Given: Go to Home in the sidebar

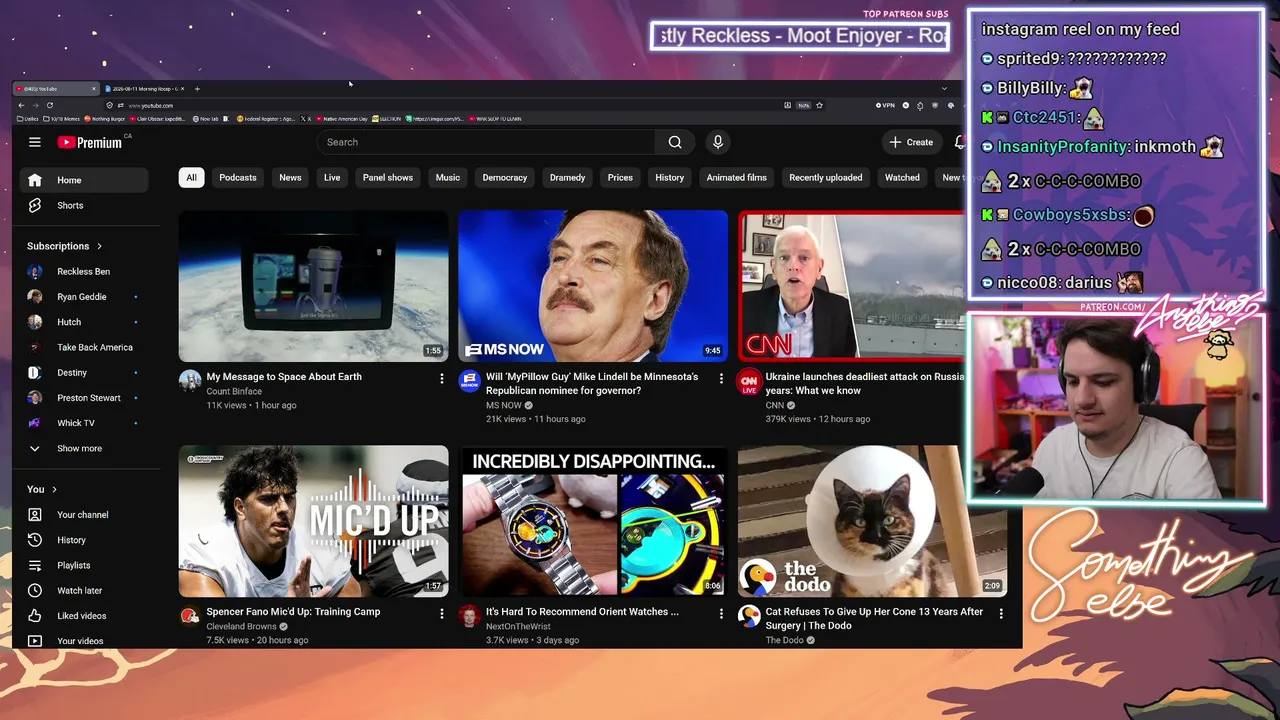Looking at the screenshot, I should pos(83,180).
